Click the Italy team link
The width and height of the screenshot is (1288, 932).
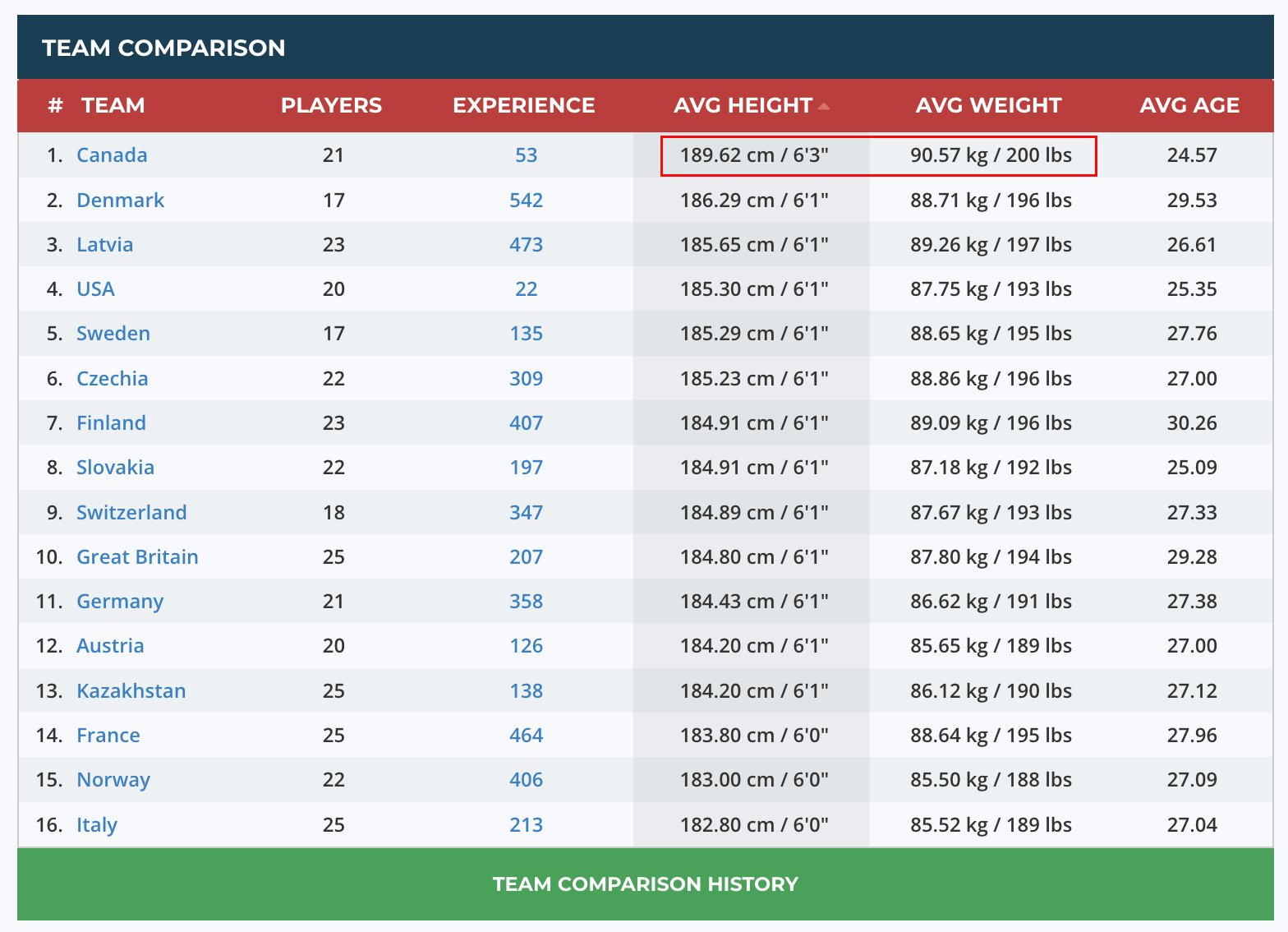tap(97, 825)
